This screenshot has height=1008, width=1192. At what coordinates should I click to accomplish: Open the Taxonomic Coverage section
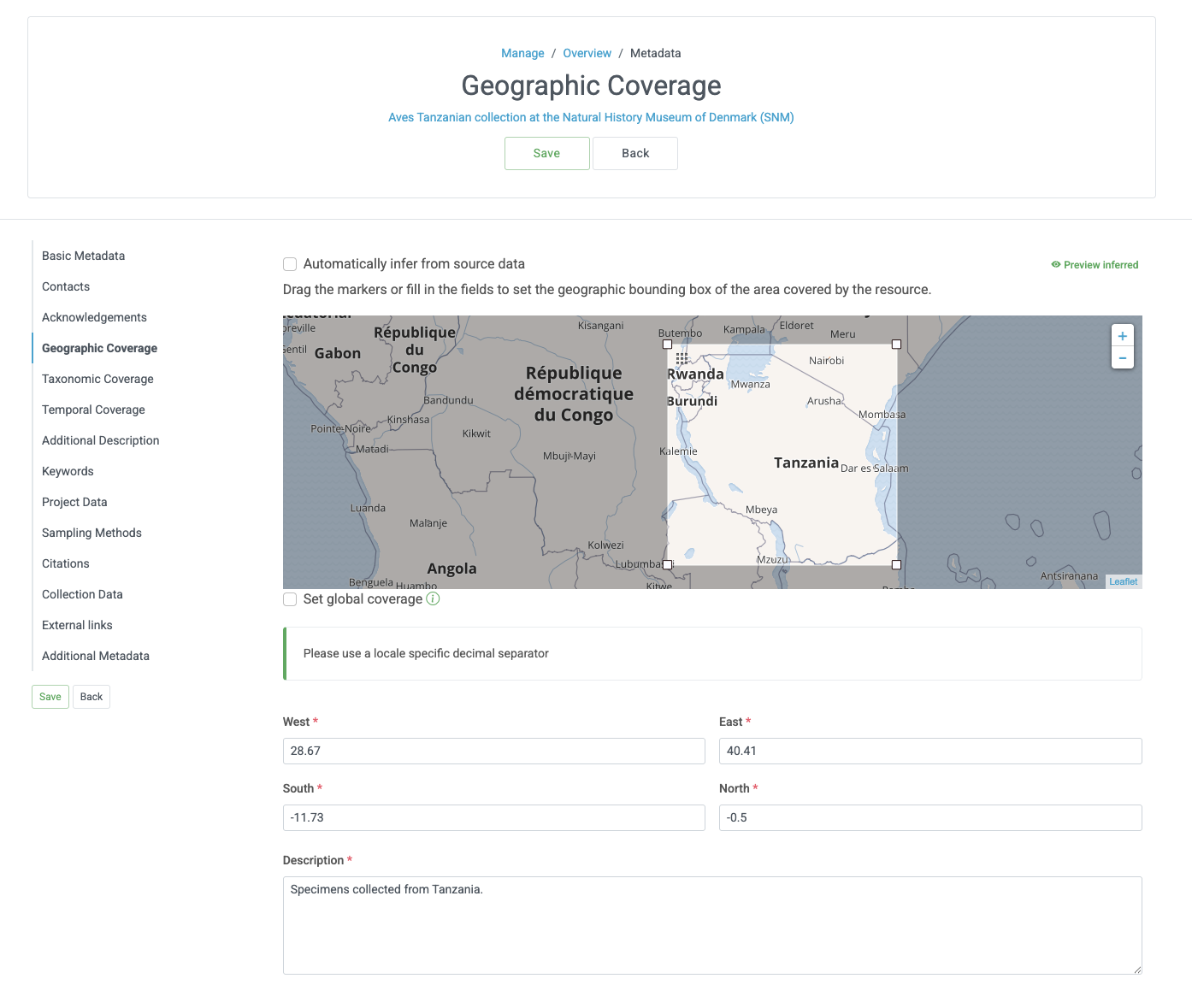(97, 379)
